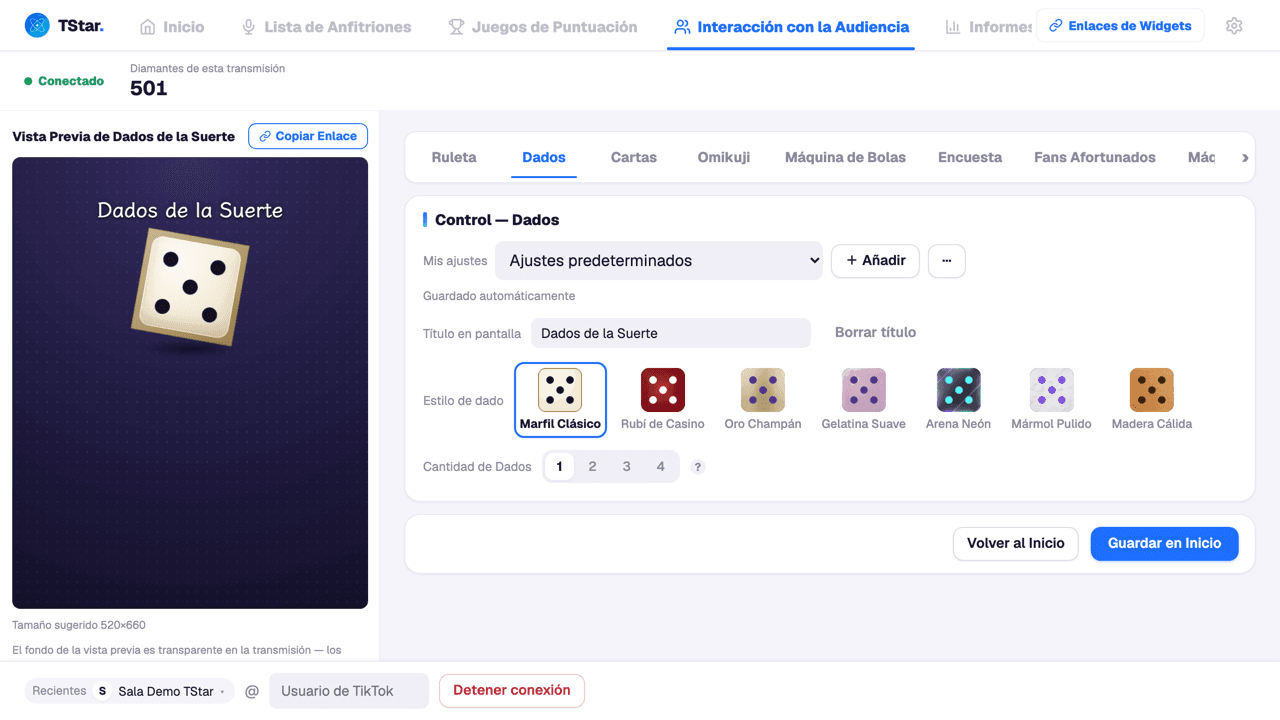Open the settings gear icon
The height and width of the screenshot is (720, 1280).
[x=1234, y=26]
